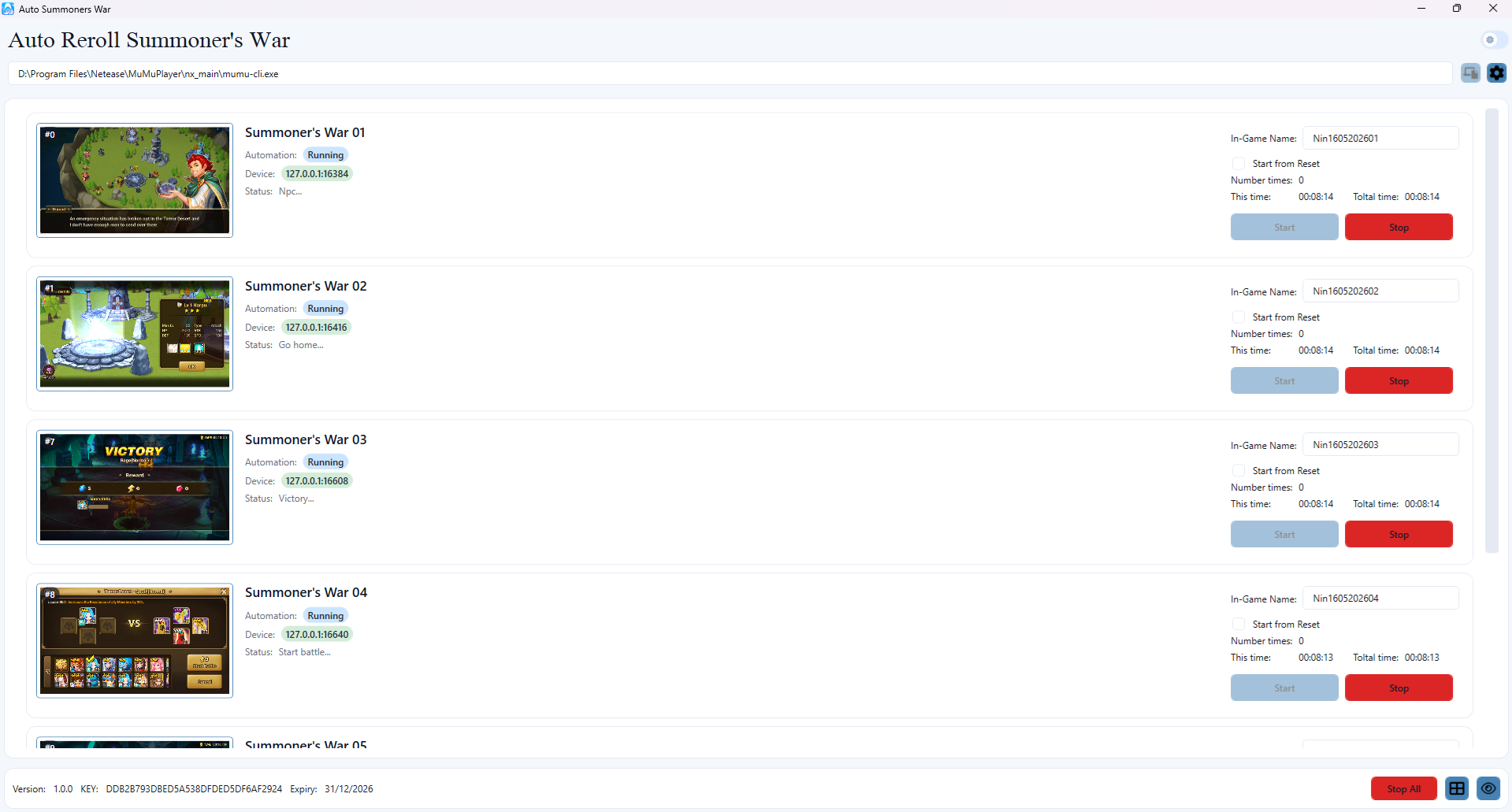The width and height of the screenshot is (1512, 812).
Task: Enable Start from Reset for Summoner's War 02
Action: (1239, 317)
